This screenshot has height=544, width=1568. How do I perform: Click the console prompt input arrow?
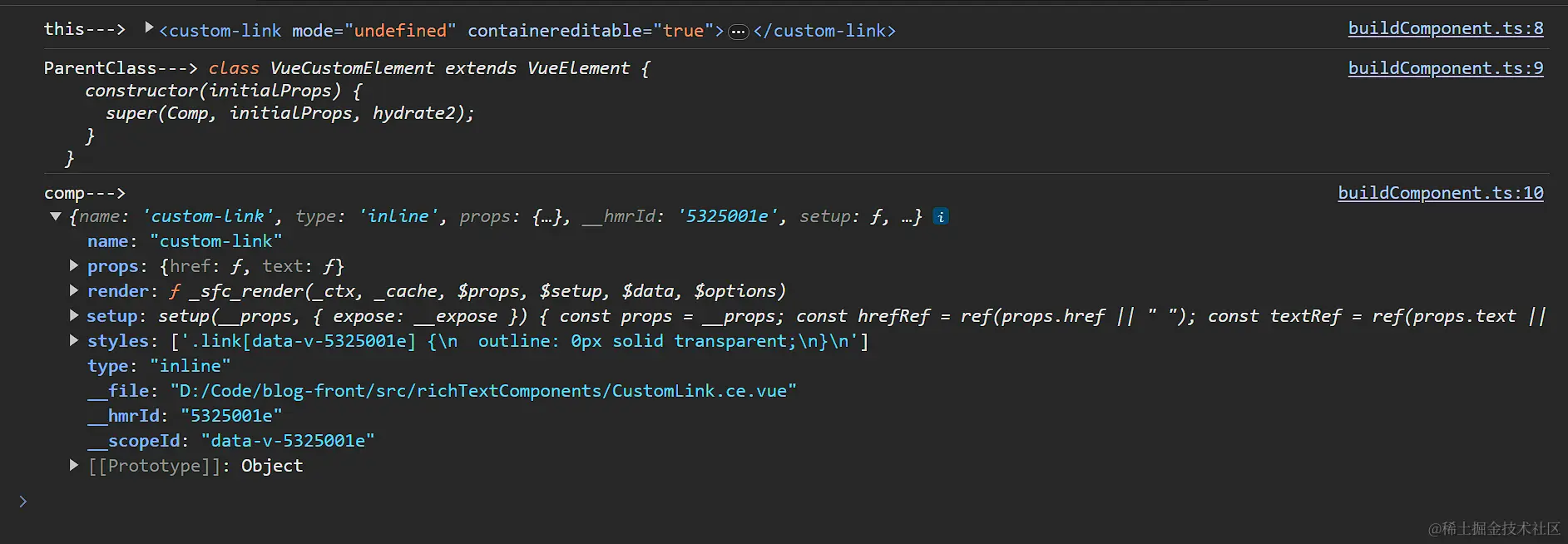click(22, 502)
